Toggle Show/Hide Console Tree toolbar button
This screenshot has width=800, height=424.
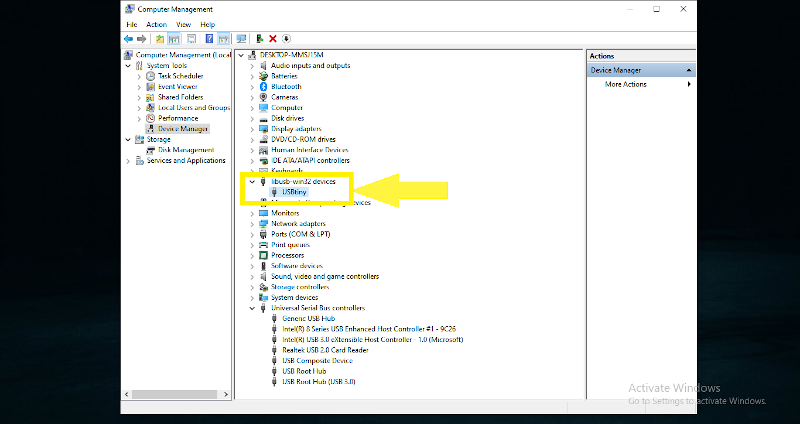pos(173,39)
